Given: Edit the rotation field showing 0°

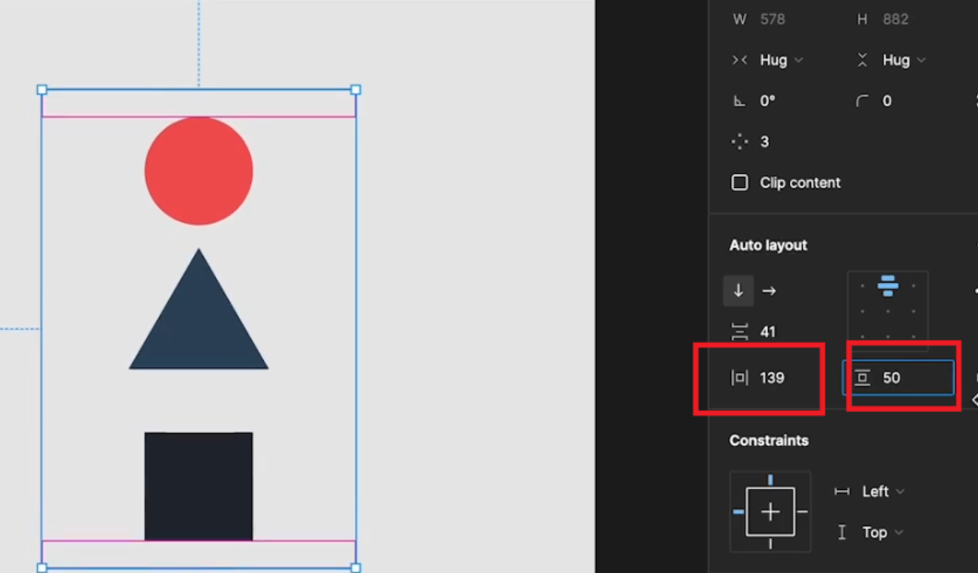Looking at the screenshot, I should coord(767,101).
